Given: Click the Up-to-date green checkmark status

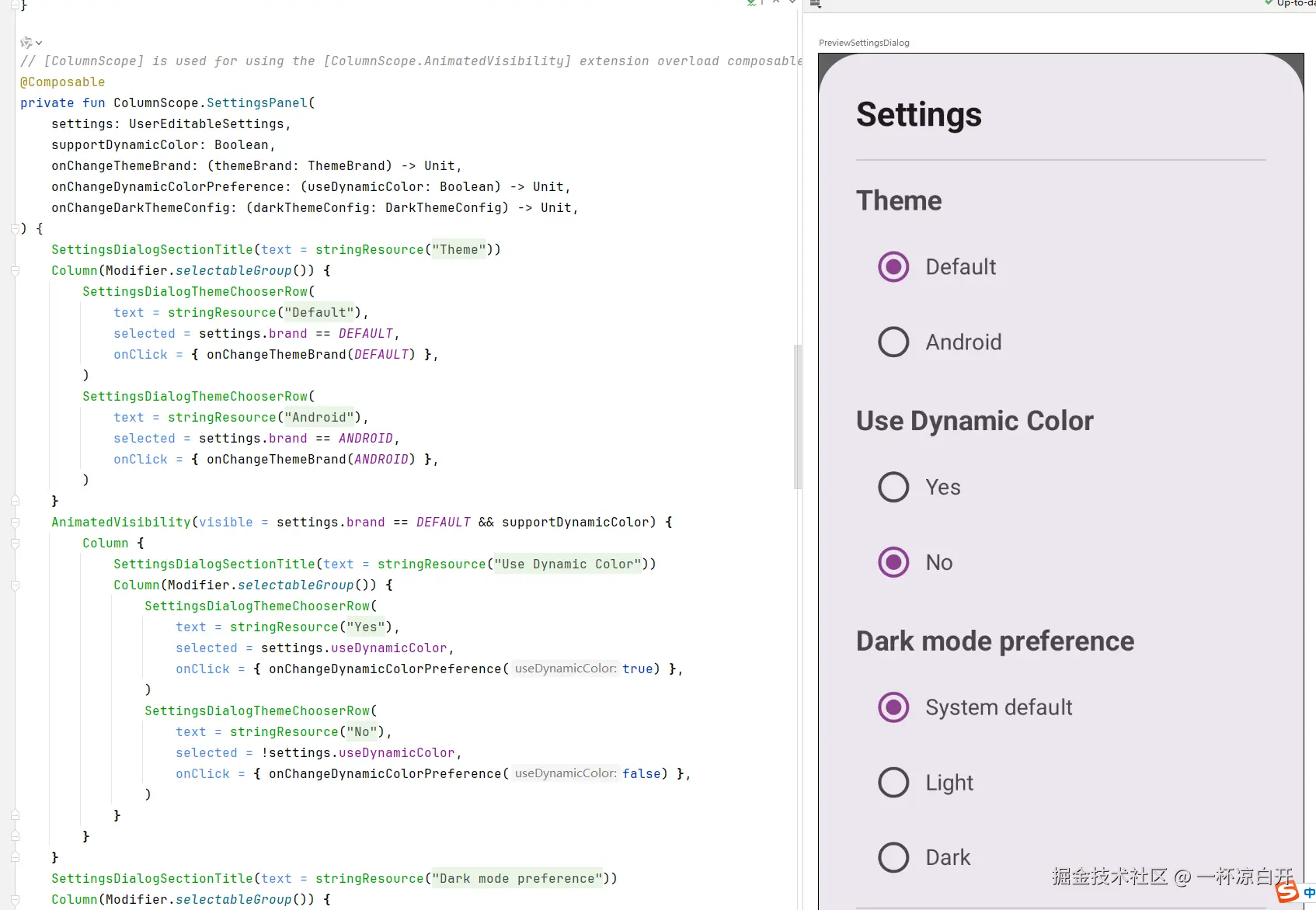Looking at the screenshot, I should 1269,3.
